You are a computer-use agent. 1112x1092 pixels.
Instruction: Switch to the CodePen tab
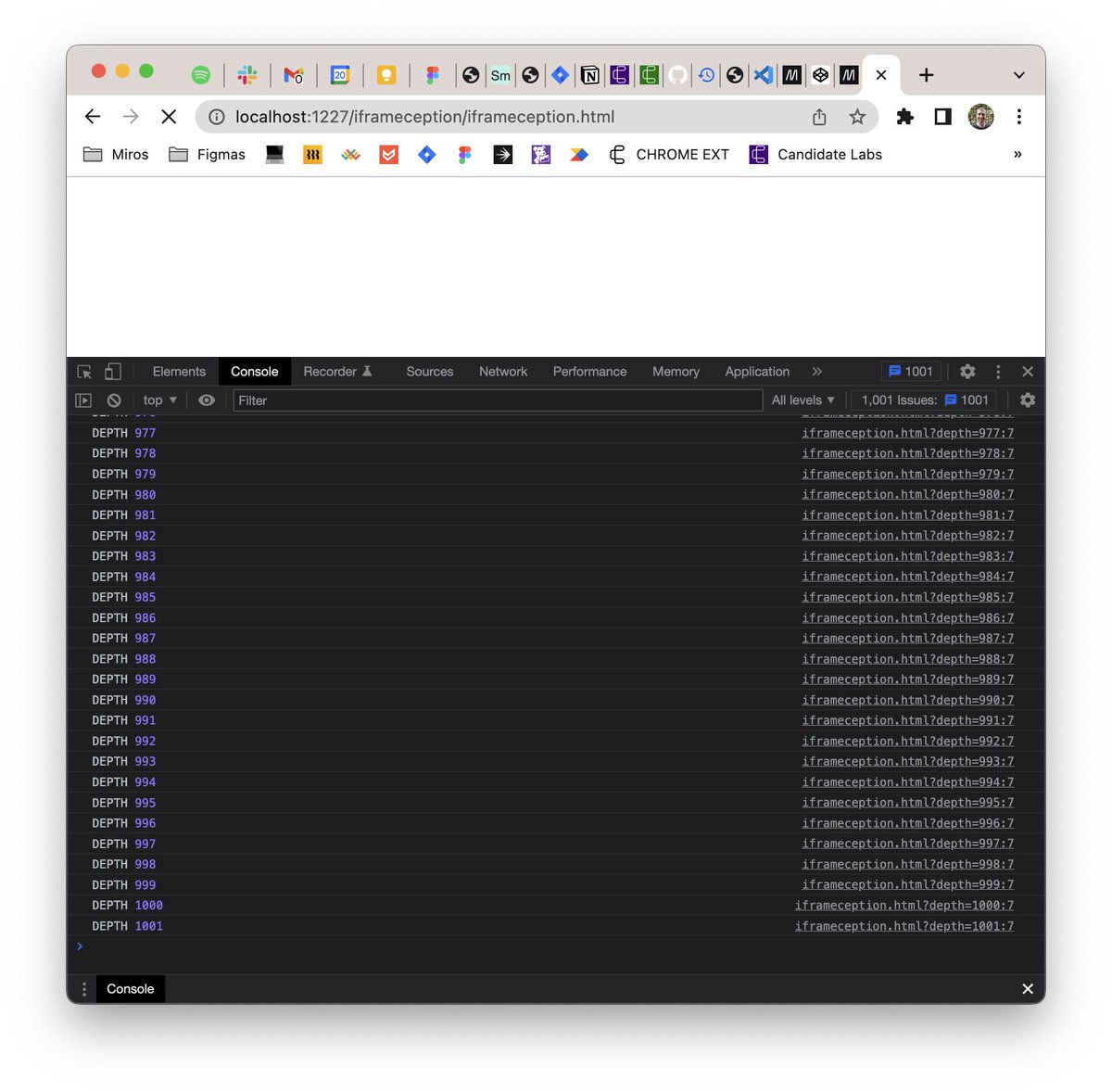(820, 75)
